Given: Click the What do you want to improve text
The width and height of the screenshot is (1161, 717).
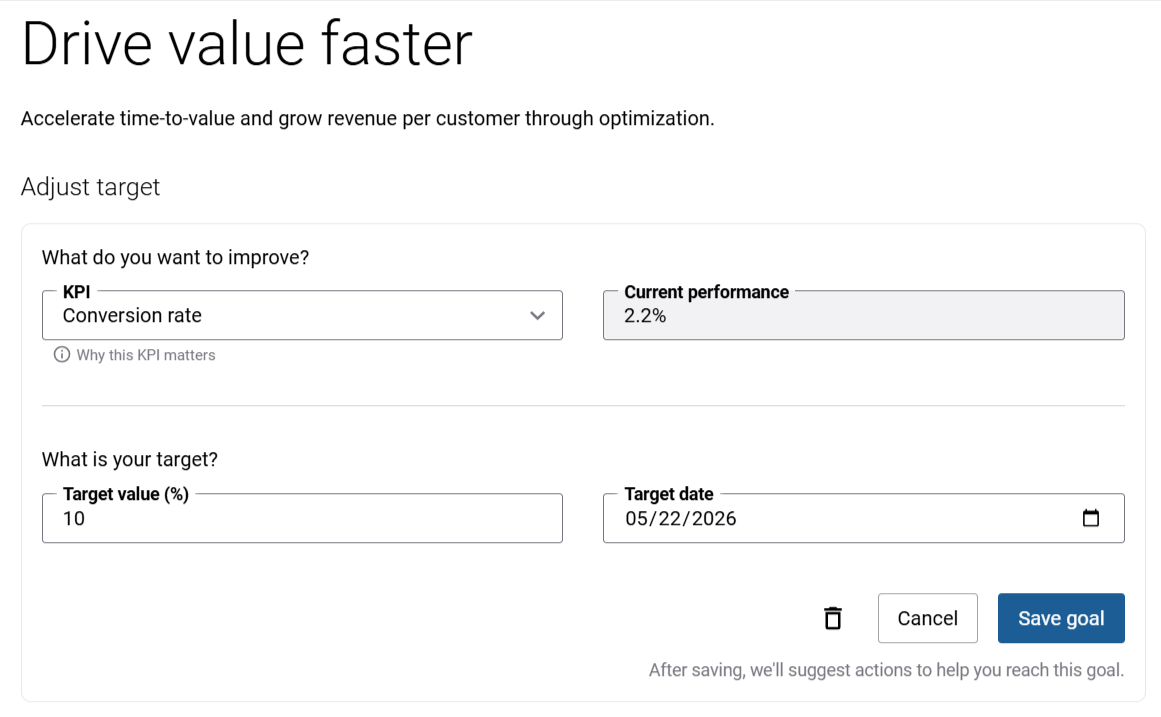Looking at the screenshot, I should (175, 257).
